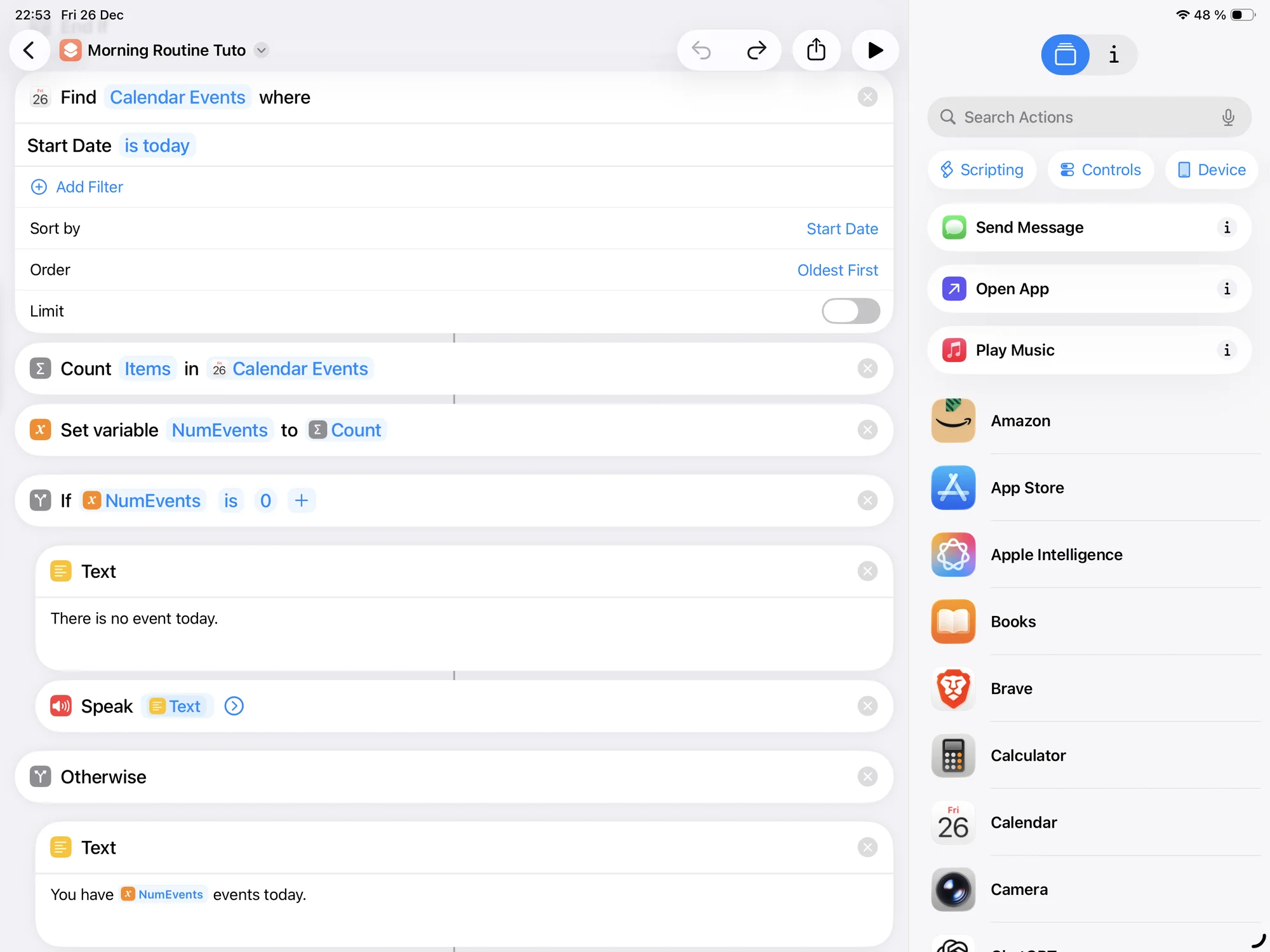Tap the share icon in toolbar

coord(817,50)
